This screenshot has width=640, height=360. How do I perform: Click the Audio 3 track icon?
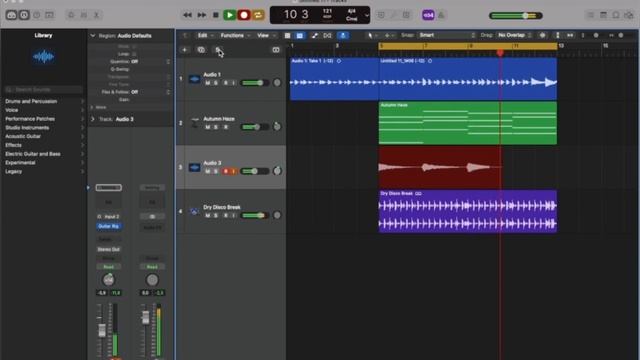click(195, 167)
